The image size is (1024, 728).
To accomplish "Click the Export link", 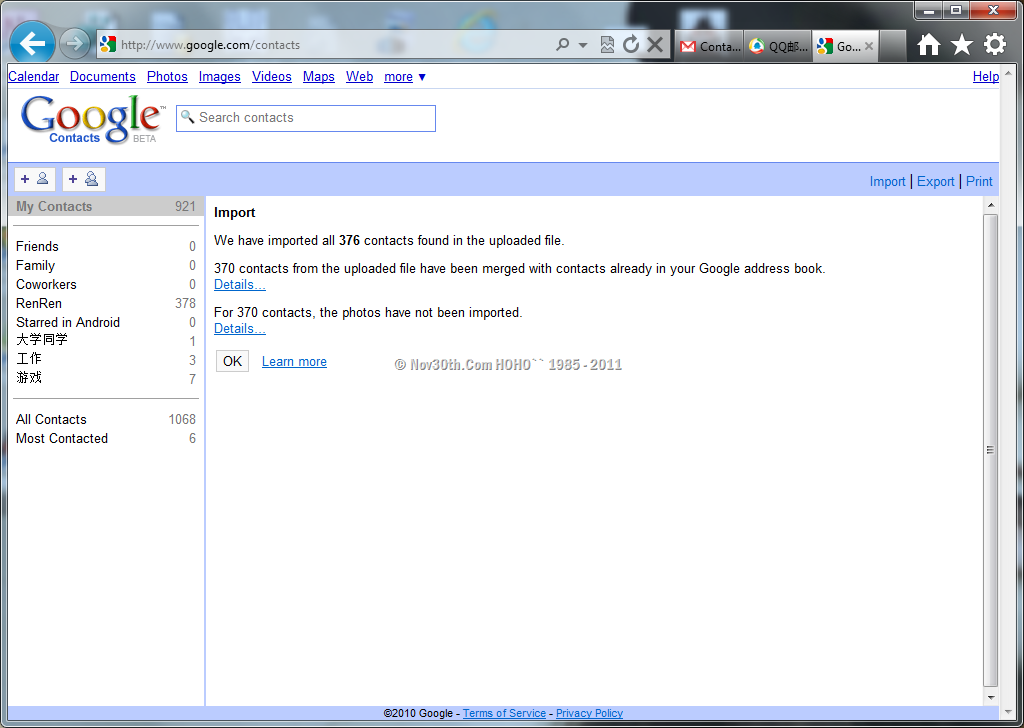I will tap(935, 182).
